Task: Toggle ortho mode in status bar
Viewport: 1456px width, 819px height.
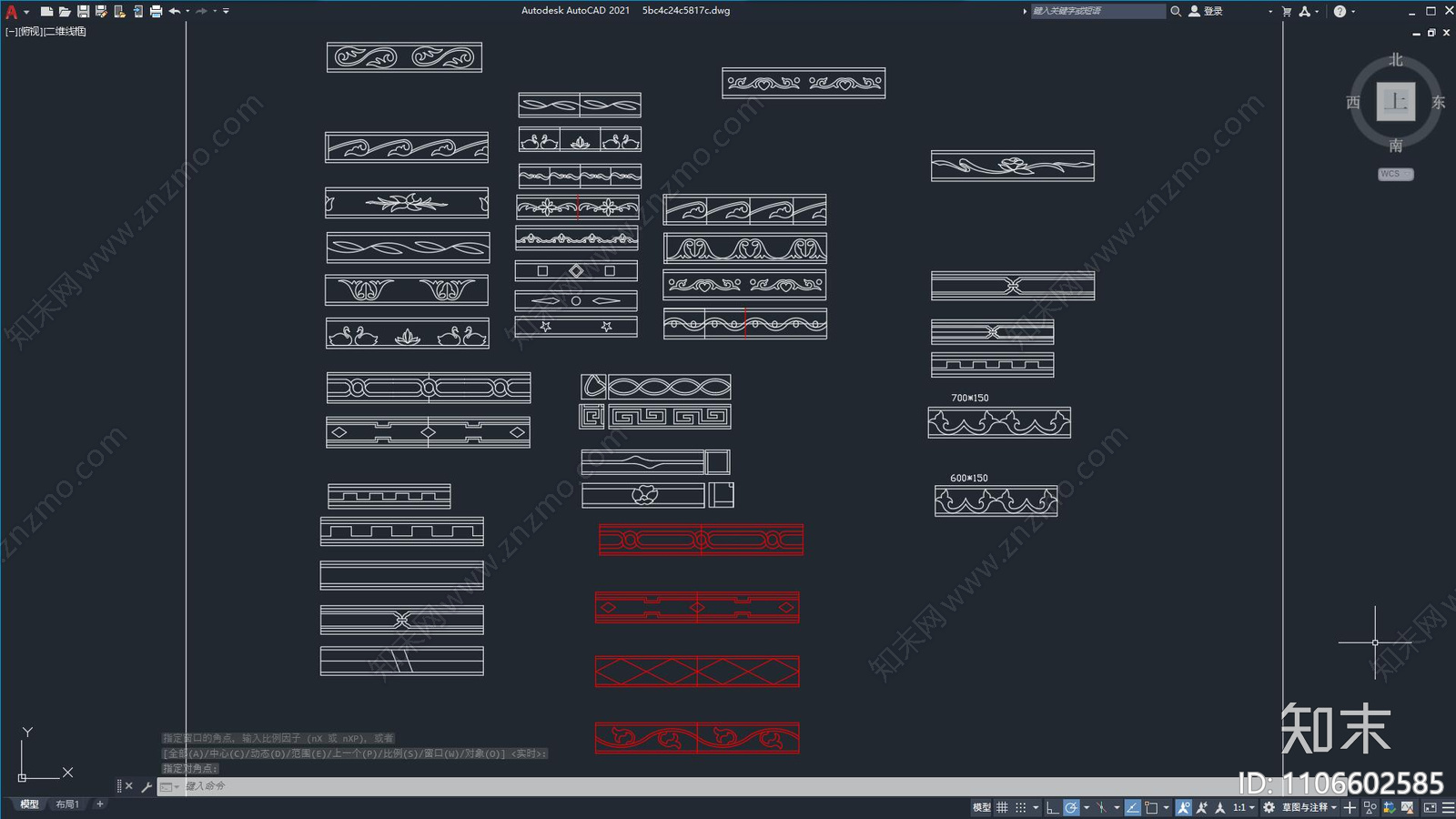Action: (x=1052, y=807)
